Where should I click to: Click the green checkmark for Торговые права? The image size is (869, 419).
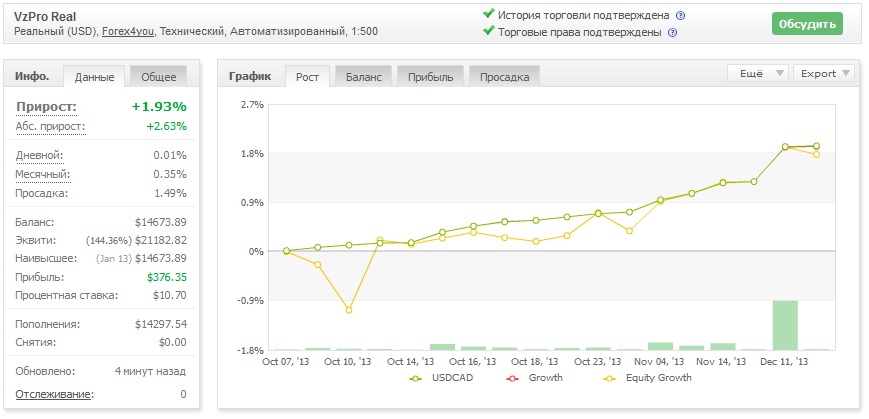(x=488, y=30)
